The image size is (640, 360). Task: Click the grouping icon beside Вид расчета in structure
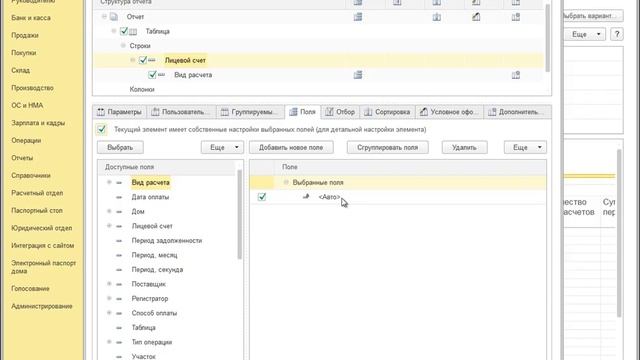(x=162, y=75)
